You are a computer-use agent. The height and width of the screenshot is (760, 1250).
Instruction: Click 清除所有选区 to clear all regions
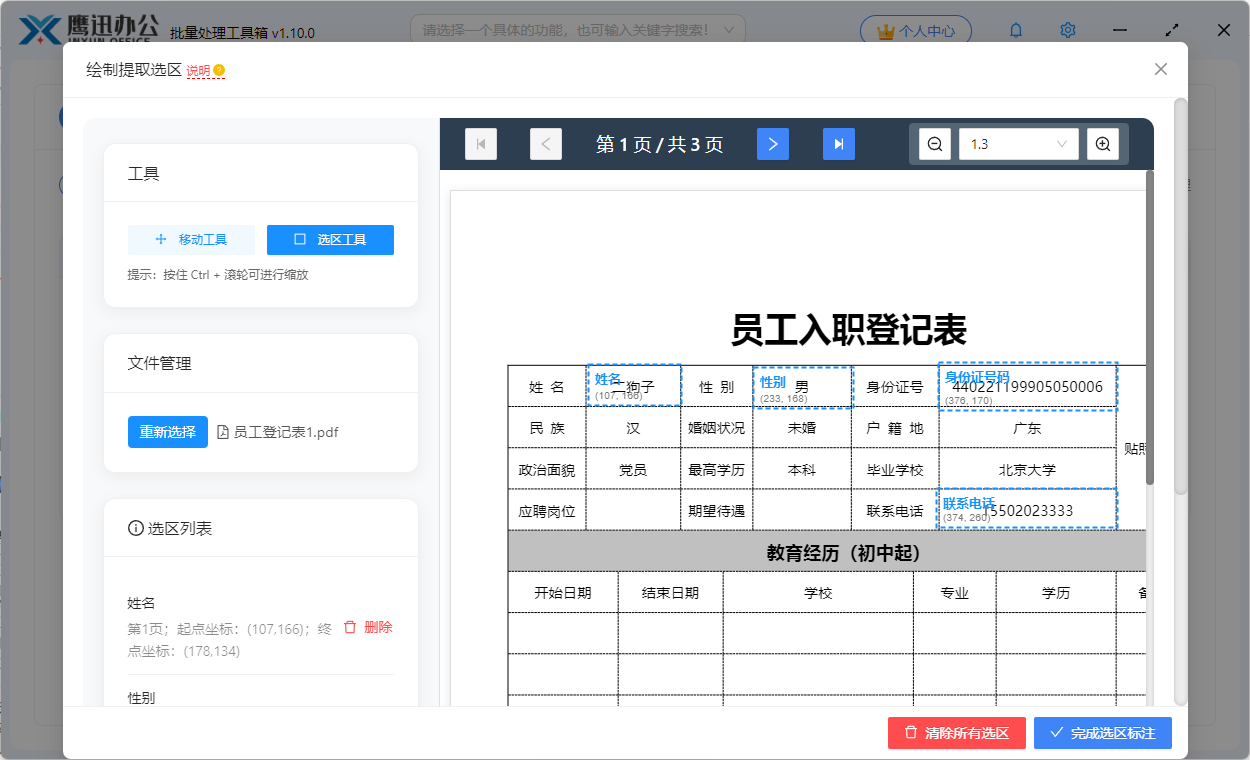pos(957,733)
